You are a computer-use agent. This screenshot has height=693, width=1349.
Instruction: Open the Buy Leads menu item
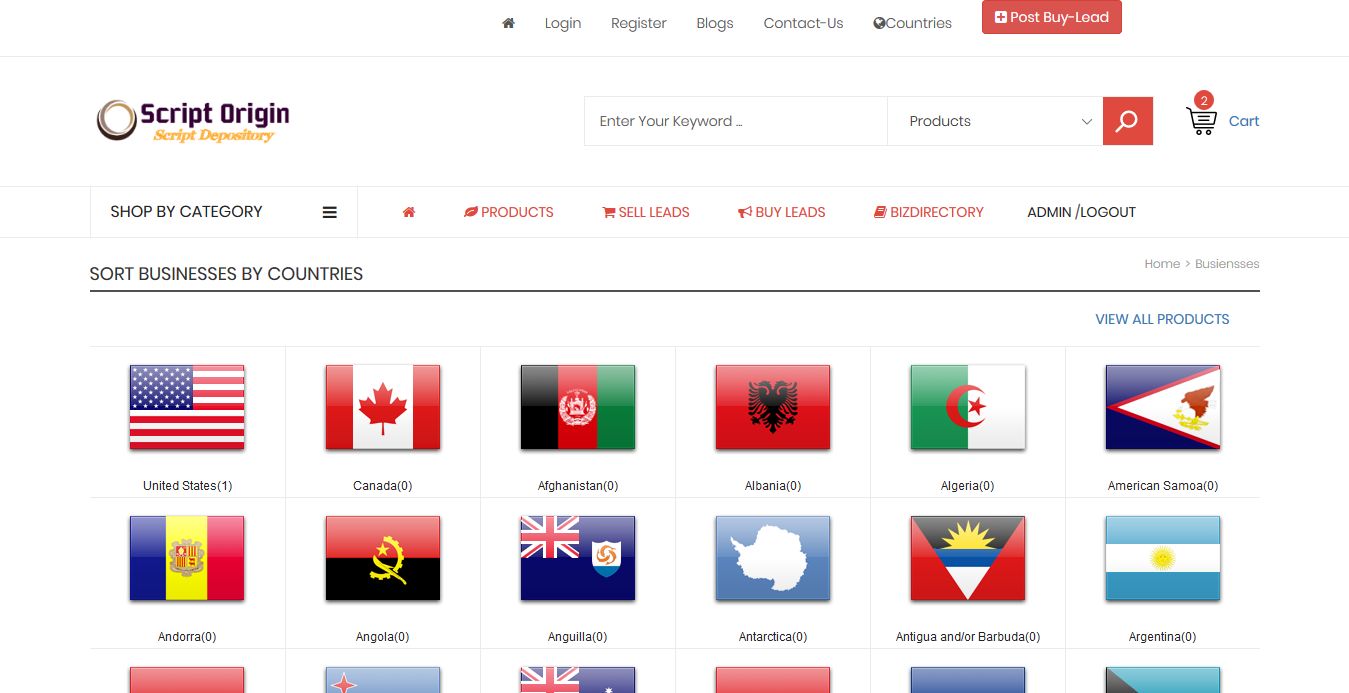[782, 212]
